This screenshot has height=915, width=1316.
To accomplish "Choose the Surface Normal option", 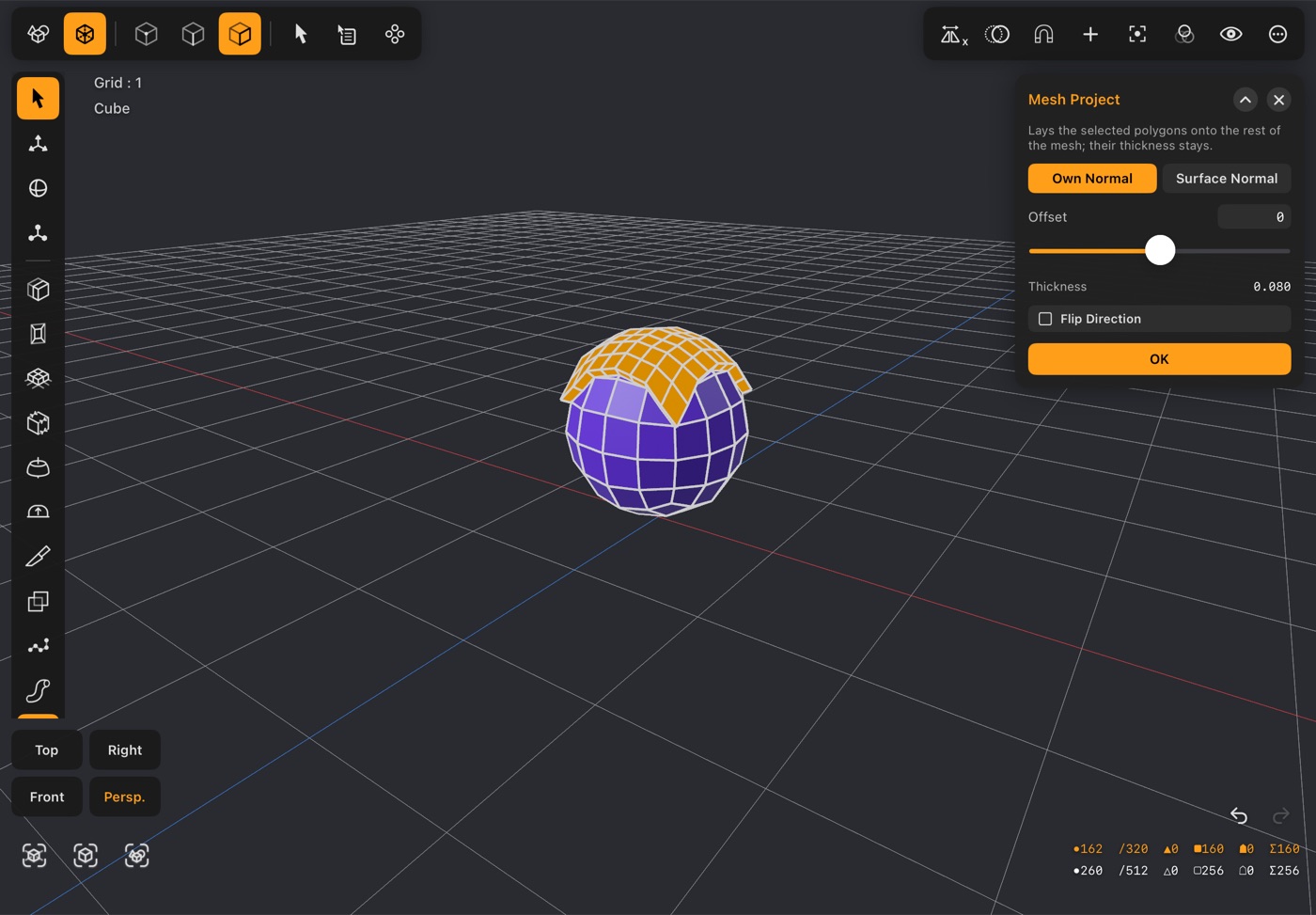I will 1227,179.
